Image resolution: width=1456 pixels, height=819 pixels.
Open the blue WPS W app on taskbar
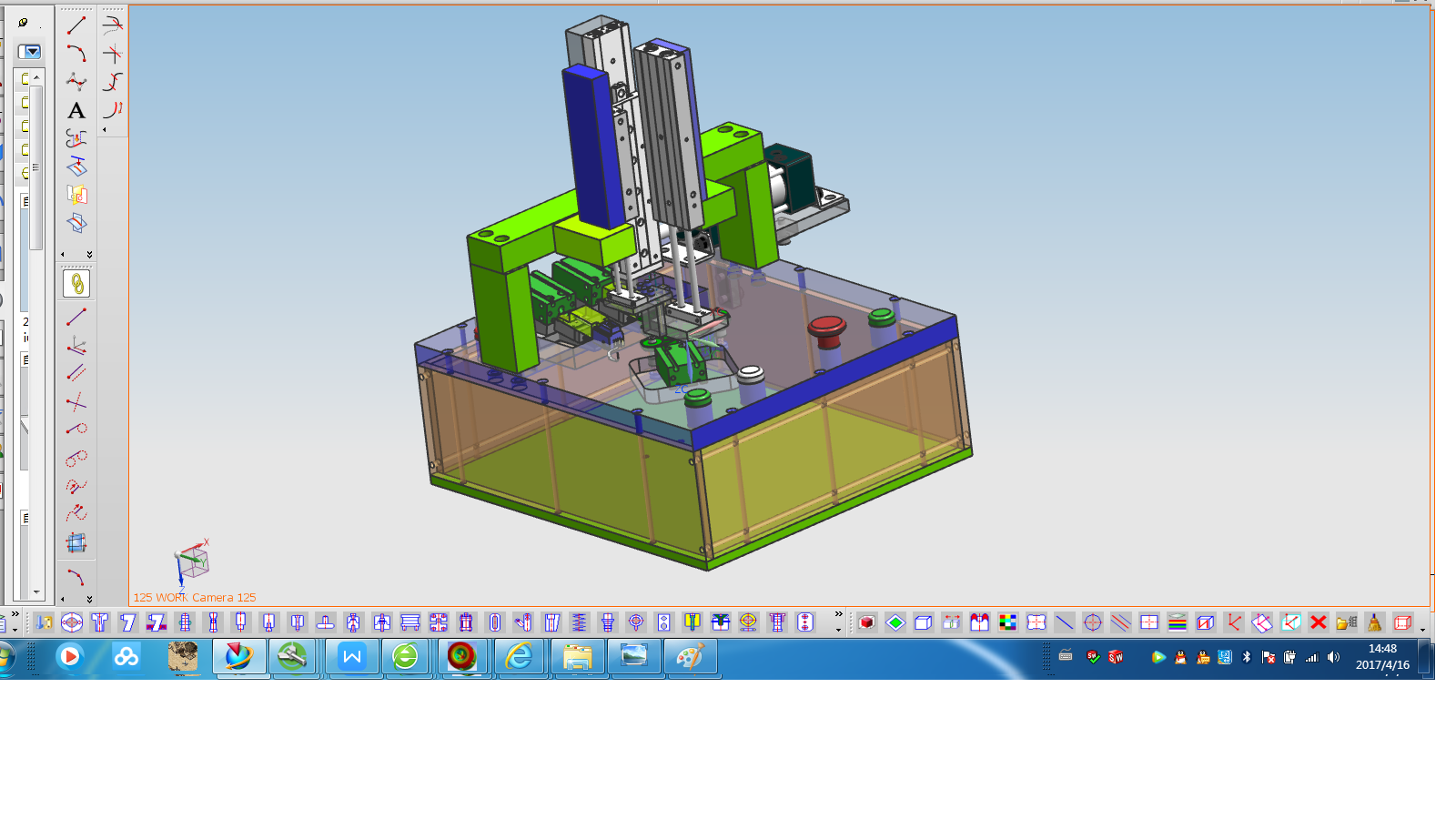pos(352,656)
